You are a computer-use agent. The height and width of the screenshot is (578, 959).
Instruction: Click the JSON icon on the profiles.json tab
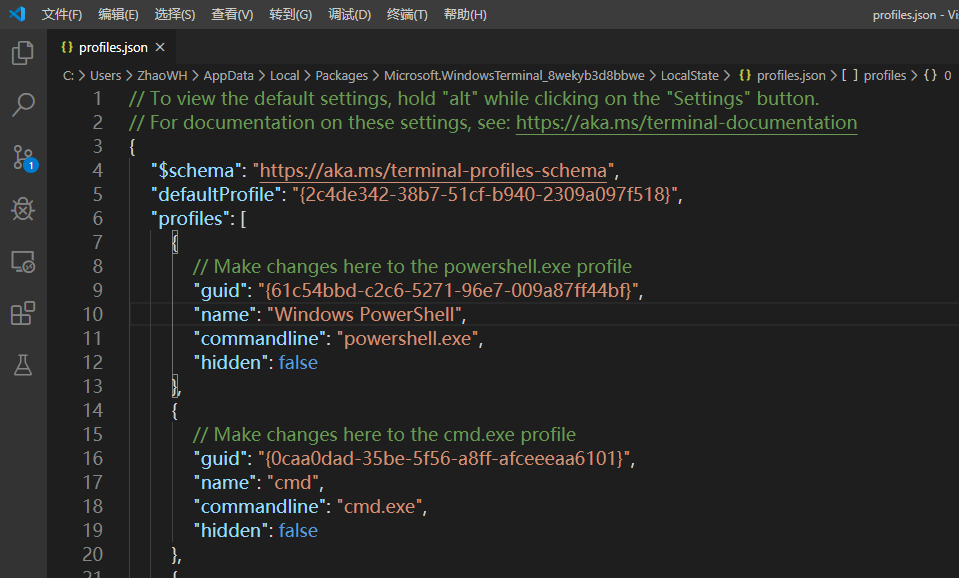tap(67, 46)
